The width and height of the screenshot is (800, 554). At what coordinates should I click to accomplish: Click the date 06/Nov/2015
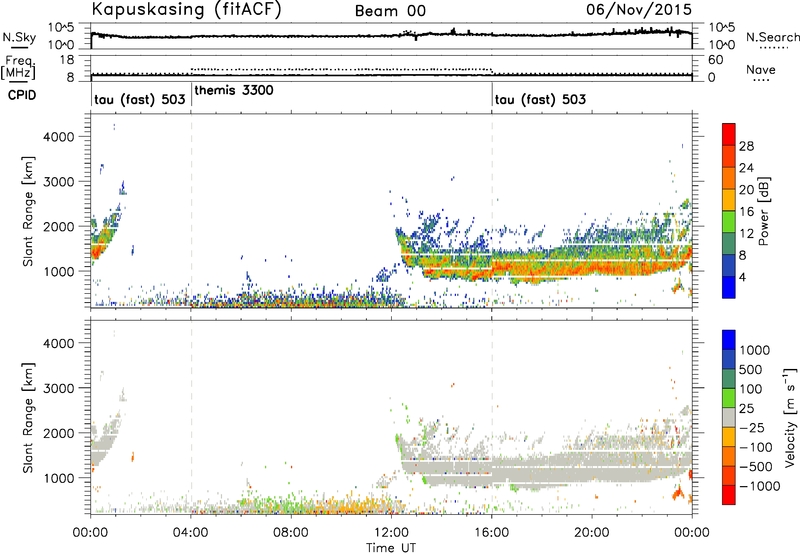pos(639,9)
